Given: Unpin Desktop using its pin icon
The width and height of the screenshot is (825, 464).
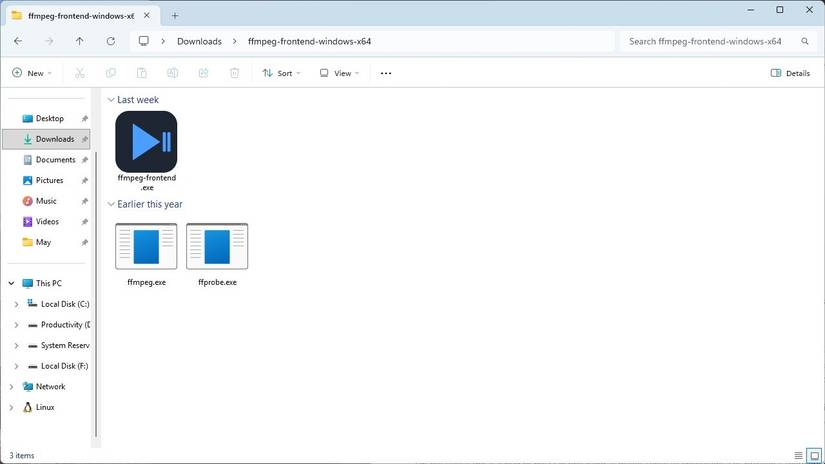Looking at the screenshot, I should pyautogui.click(x=85, y=119).
